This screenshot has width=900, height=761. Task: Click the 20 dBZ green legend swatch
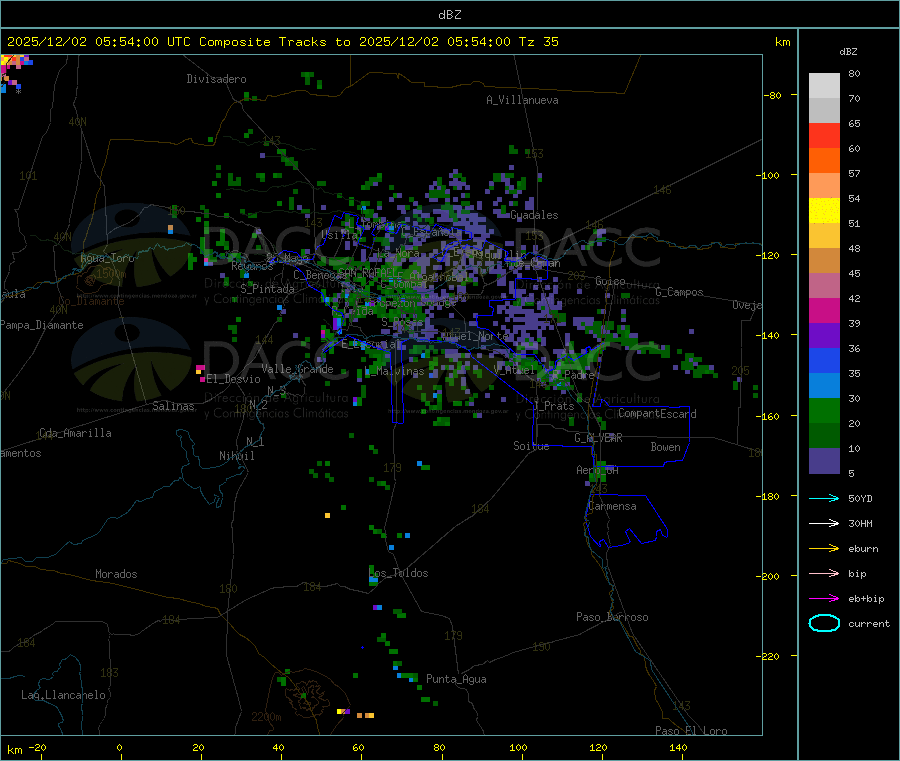point(824,410)
